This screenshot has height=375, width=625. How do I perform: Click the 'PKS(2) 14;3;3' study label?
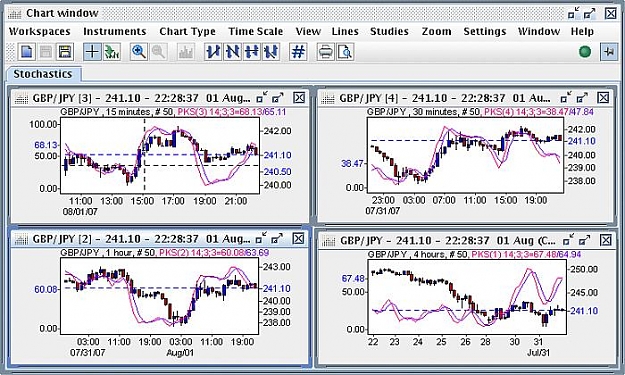[189, 253]
